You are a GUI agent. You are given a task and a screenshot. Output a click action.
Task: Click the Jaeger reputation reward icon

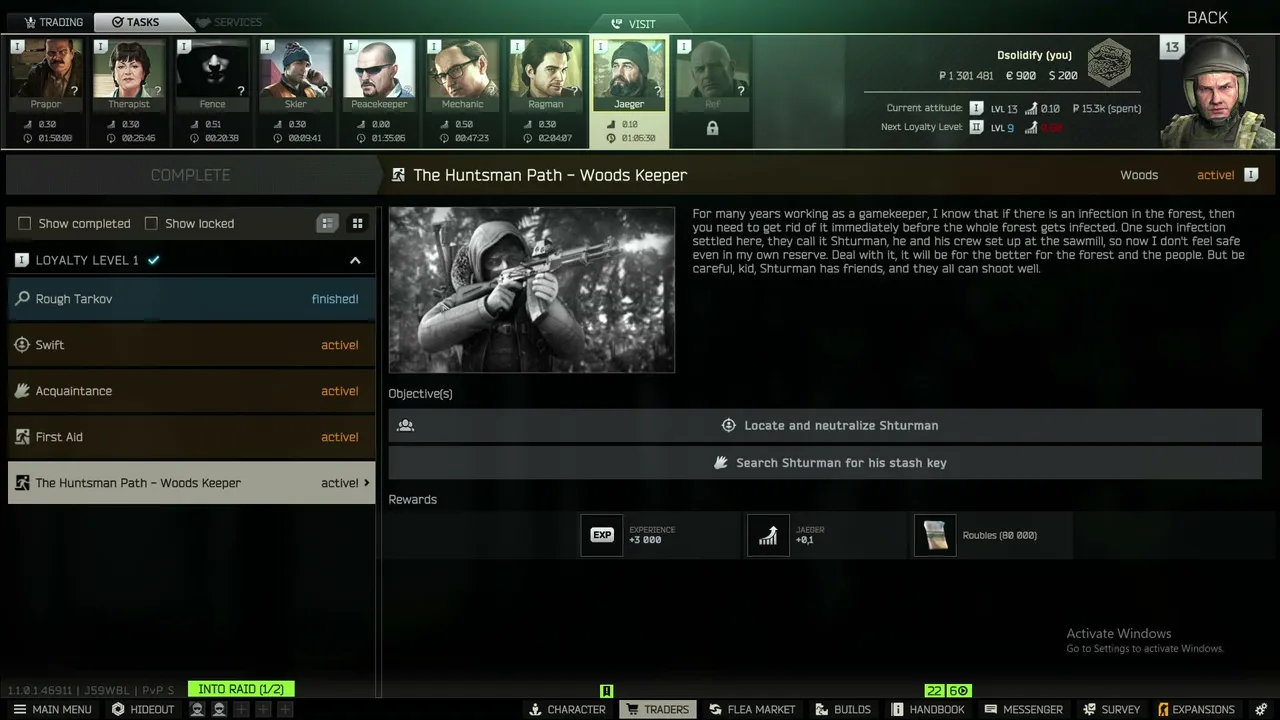pyautogui.click(x=768, y=535)
